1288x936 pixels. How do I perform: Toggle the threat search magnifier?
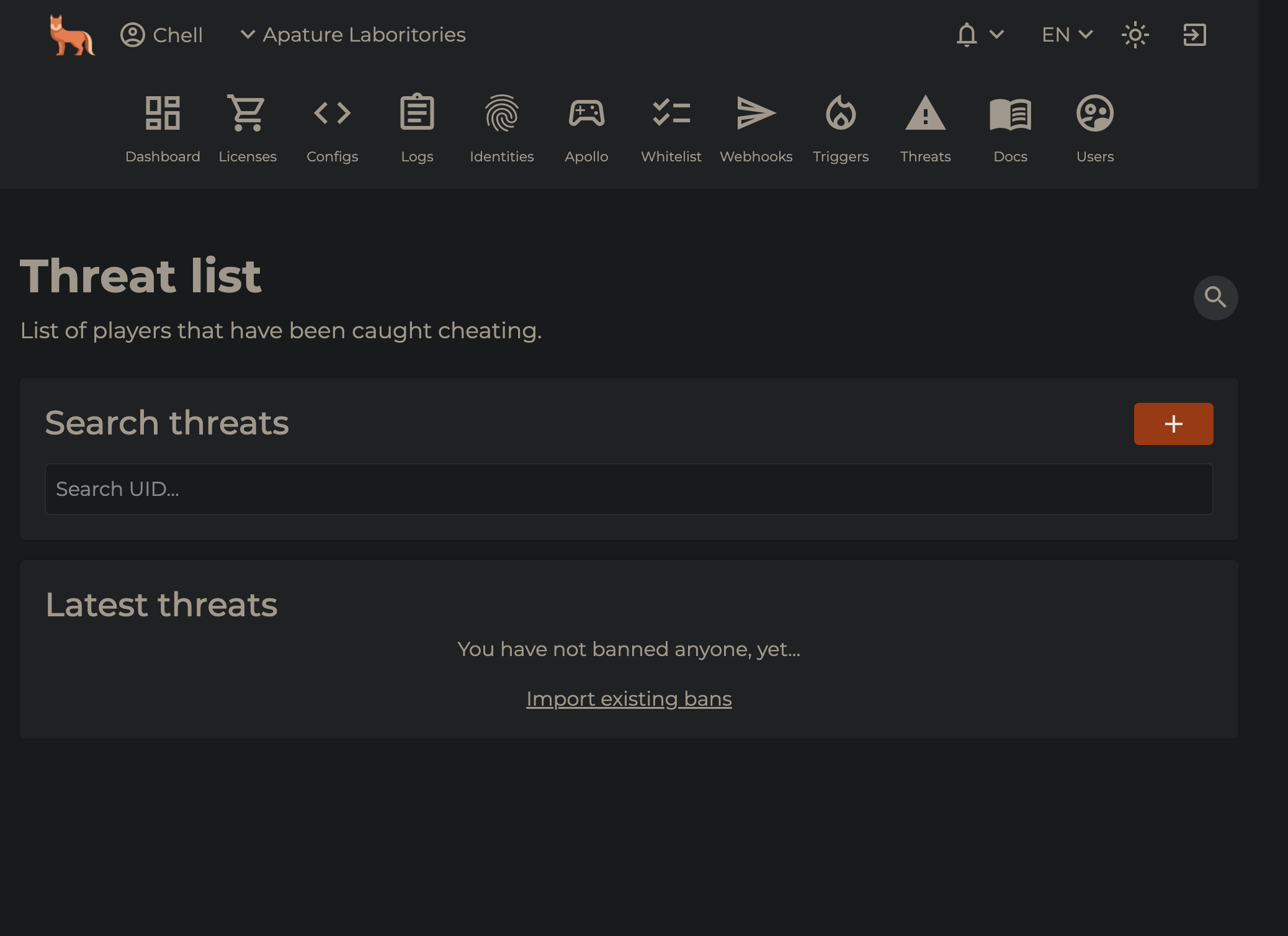(x=1215, y=297)
